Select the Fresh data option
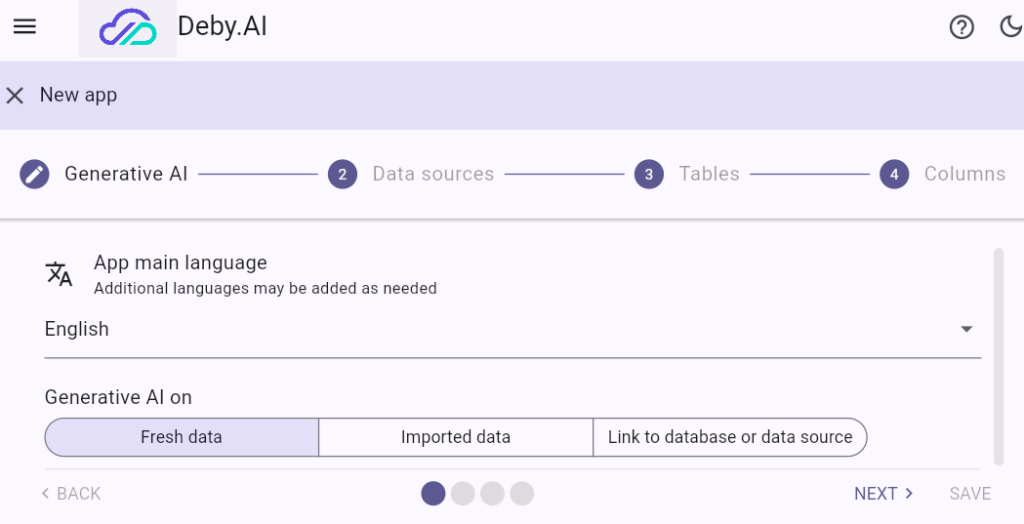The height and width of the screenshot is (524, 1024). (x=182, y=437)
